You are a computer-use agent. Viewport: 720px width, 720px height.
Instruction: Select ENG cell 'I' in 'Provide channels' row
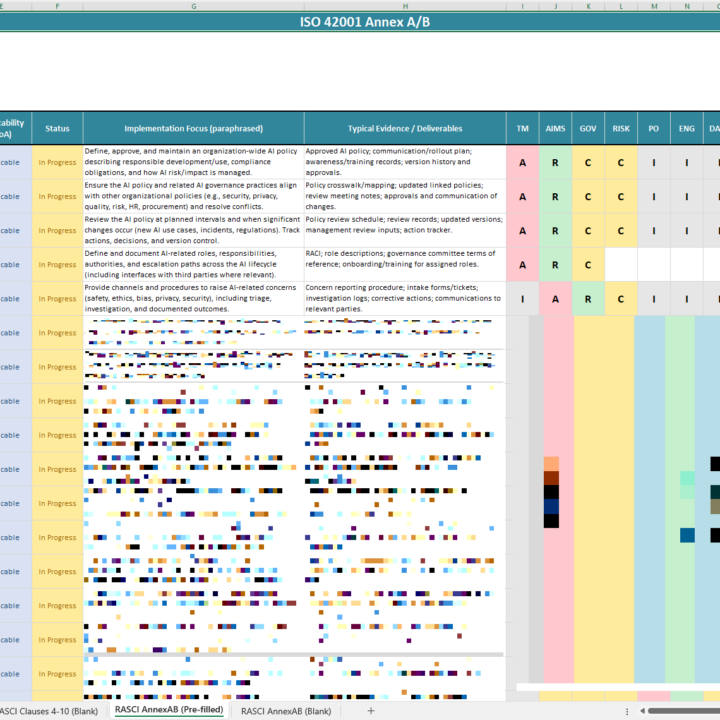coord(687,299)
